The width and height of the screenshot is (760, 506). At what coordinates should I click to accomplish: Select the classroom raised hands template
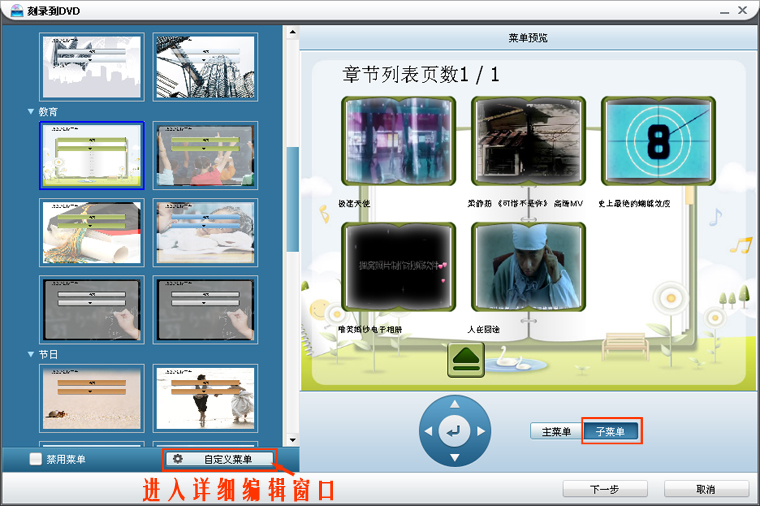click(x=205, y=155)
